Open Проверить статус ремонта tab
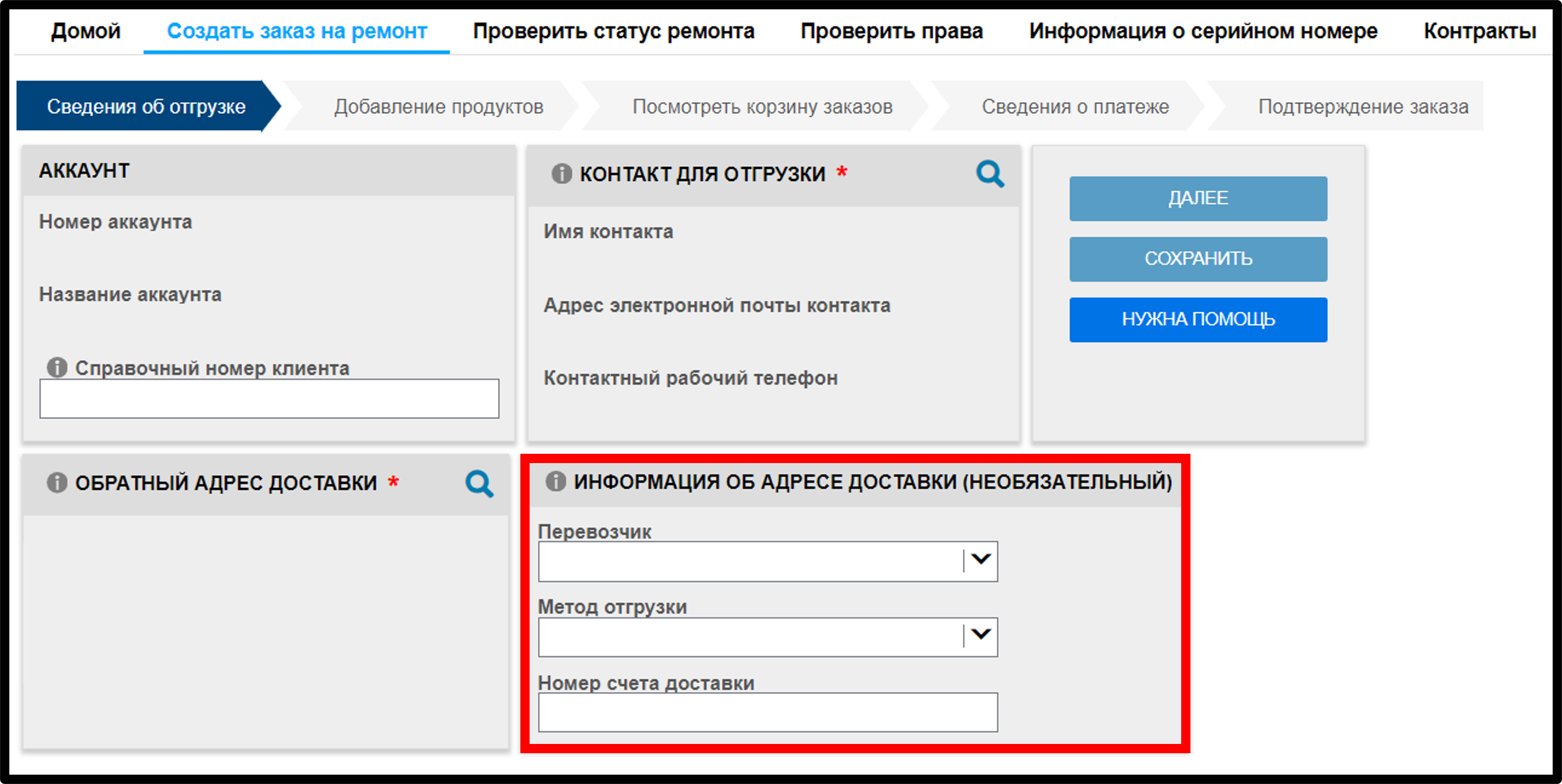 pyautogui.click(x=614, y=31)
